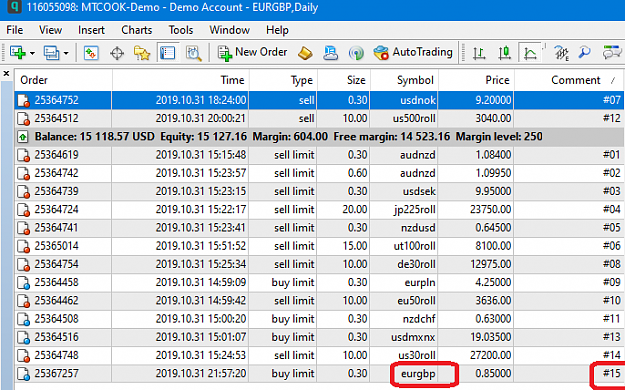
Task: Sort by the Size column header
Action: point(344,80)
